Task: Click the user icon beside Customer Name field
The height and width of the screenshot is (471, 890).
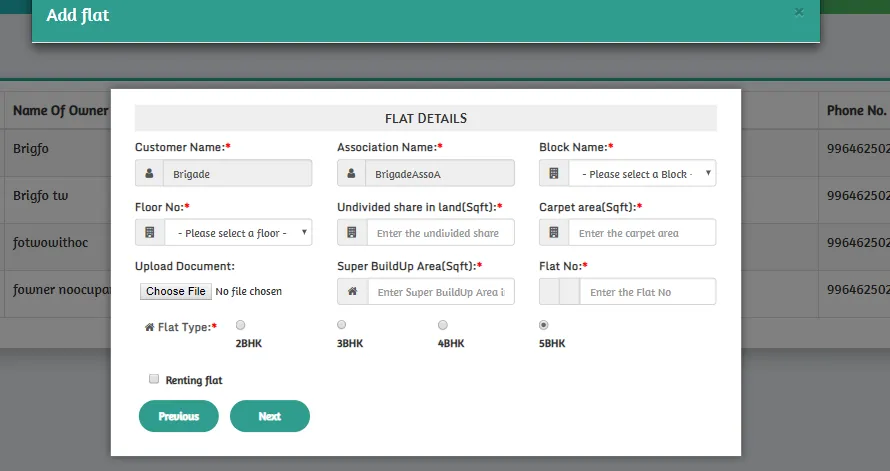Action: (x=149, y=174)
